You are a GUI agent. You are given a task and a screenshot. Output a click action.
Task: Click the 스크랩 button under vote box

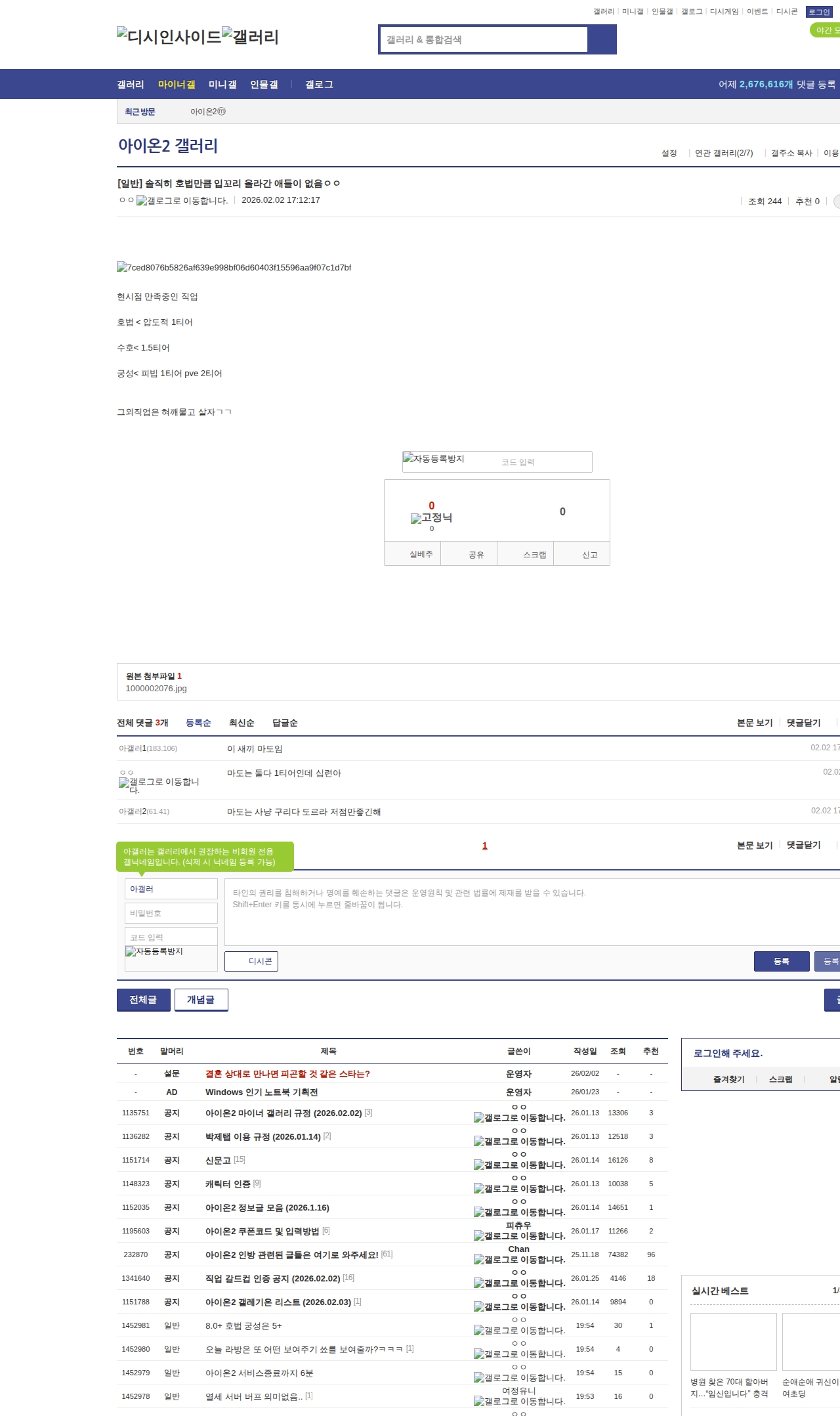point(526,554)
